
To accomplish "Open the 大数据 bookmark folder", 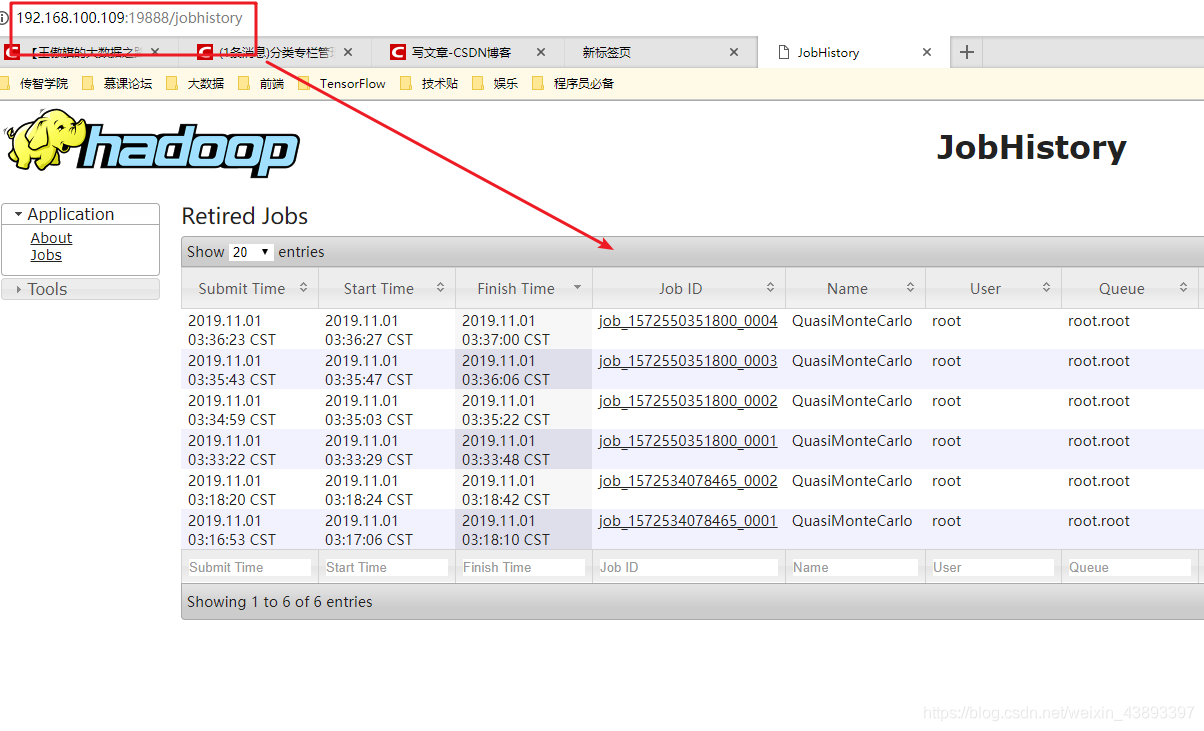I will (196, 84).
